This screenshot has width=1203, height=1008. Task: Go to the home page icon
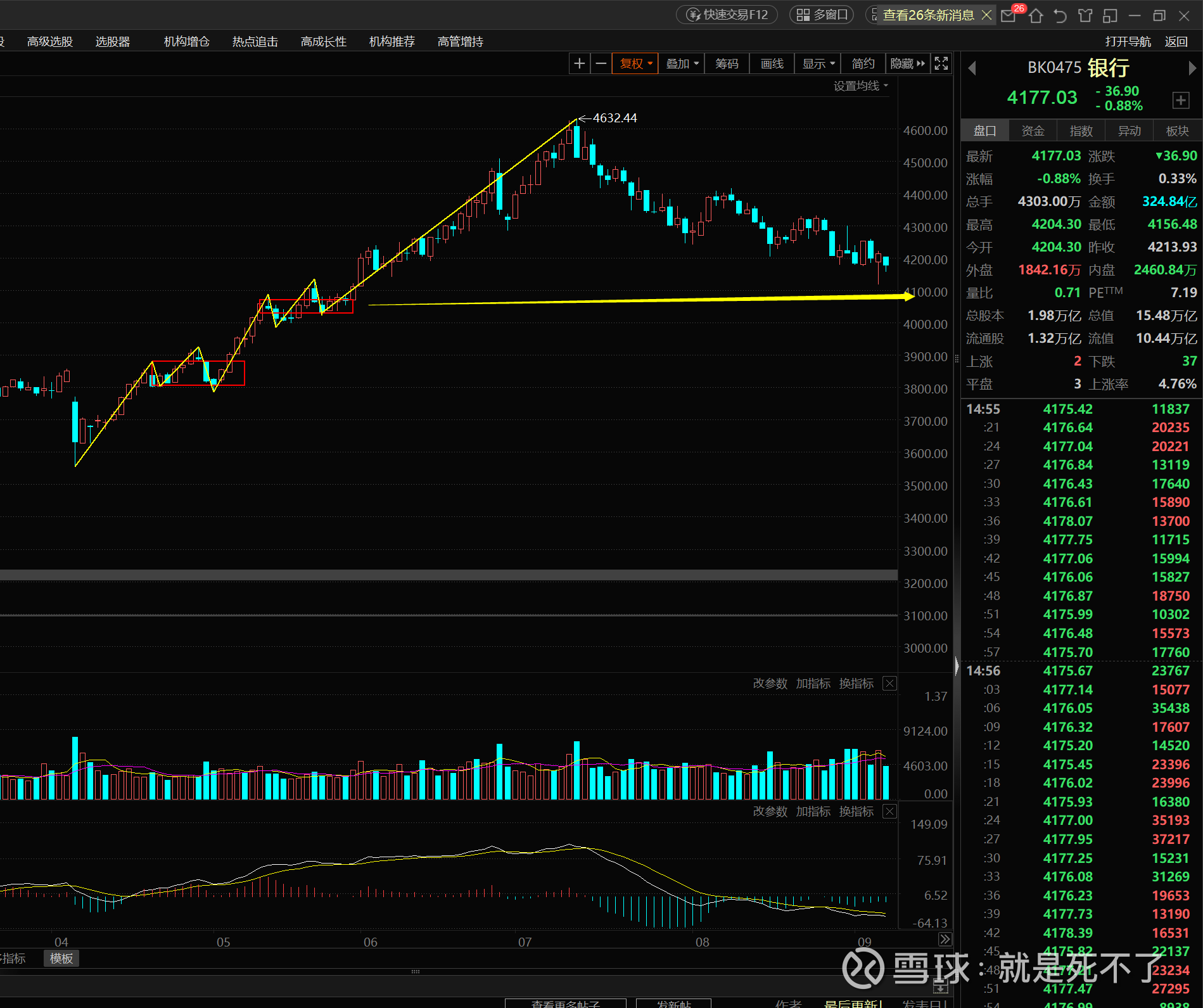[1036, 15]
